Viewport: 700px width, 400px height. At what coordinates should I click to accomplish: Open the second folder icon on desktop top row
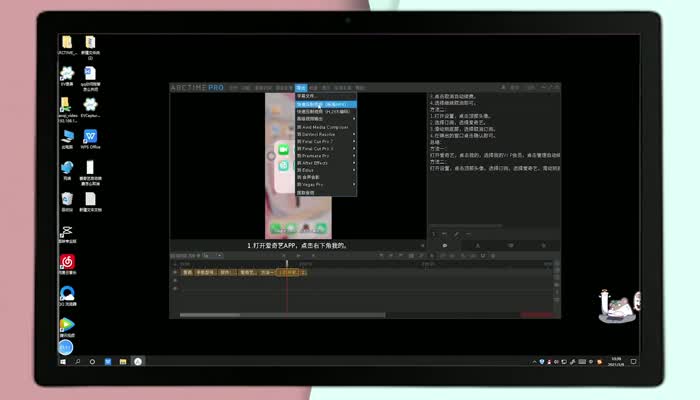click(x=90, y=47)
